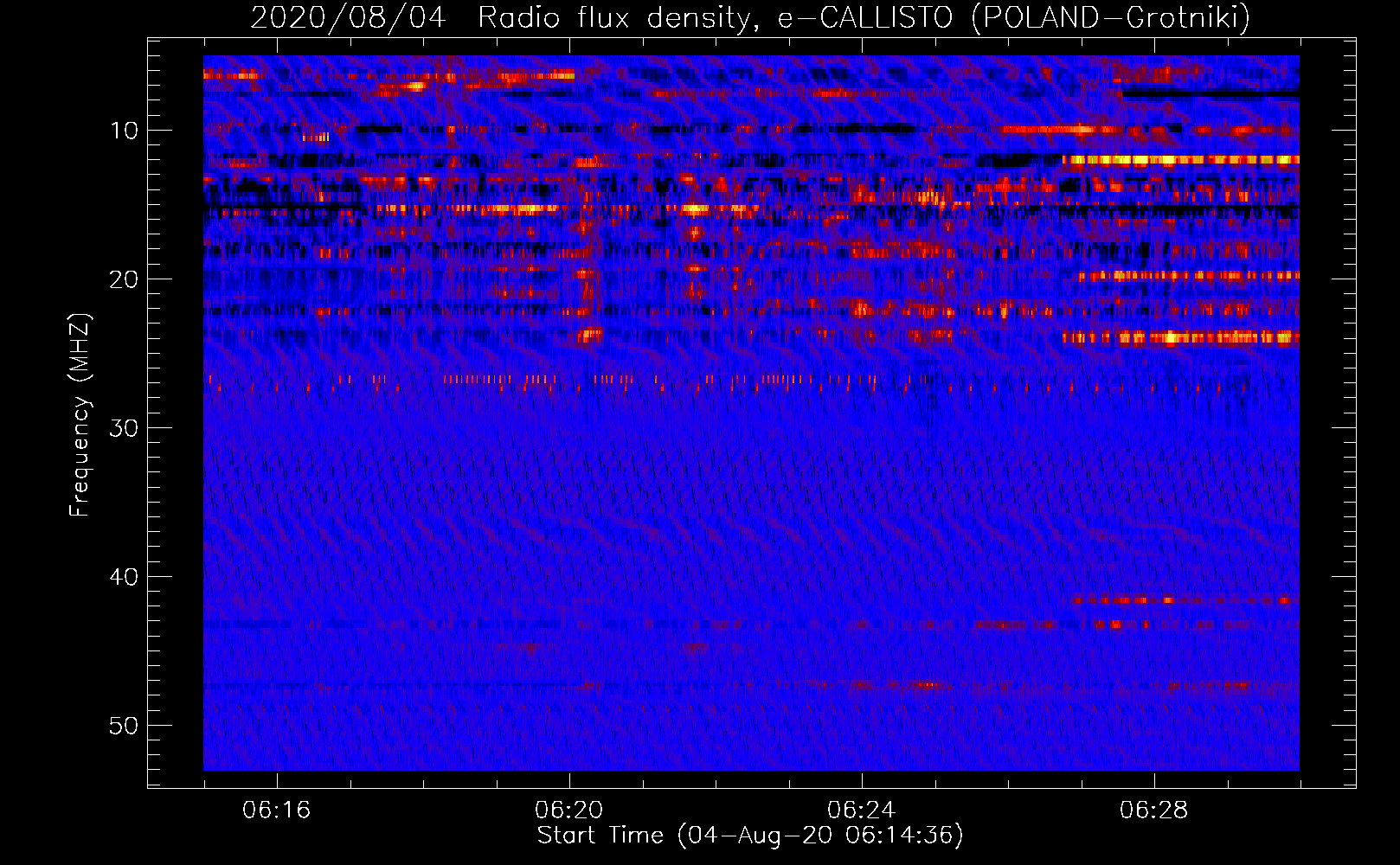This screenshot has width=1400, height=865.
Task: Click the time tick label '06:20'
Action: (x=569, y=811)
